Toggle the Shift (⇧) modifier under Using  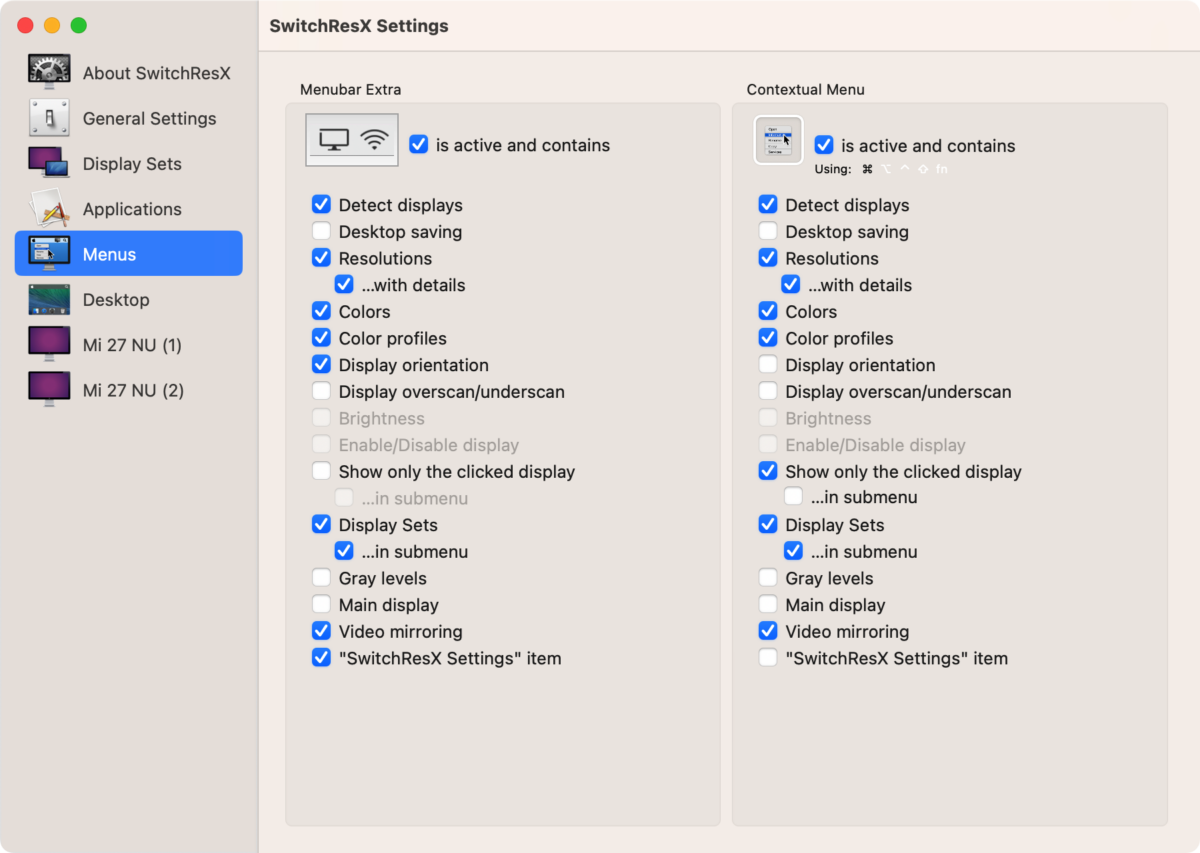pos(922,169)
